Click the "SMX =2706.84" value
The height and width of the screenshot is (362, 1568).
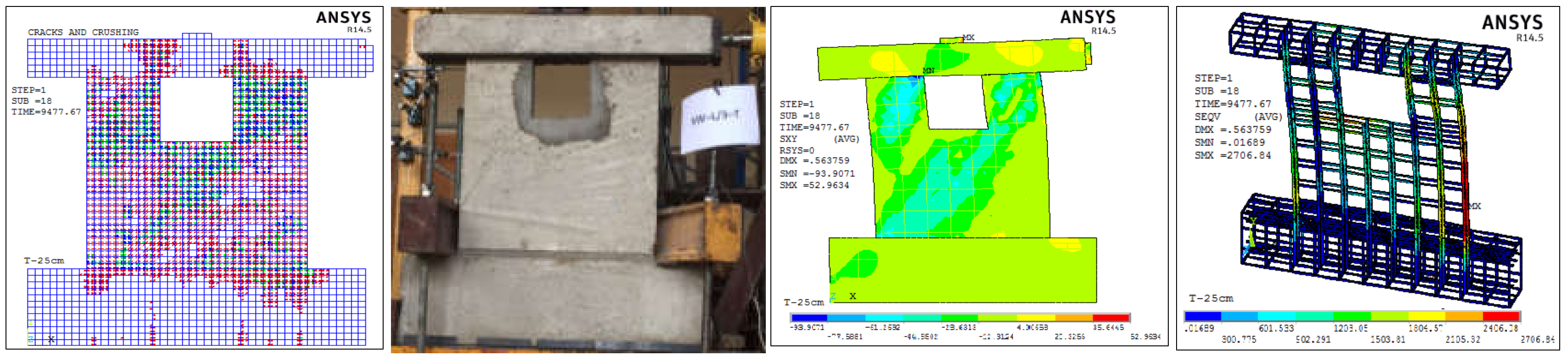point(1233,155)
